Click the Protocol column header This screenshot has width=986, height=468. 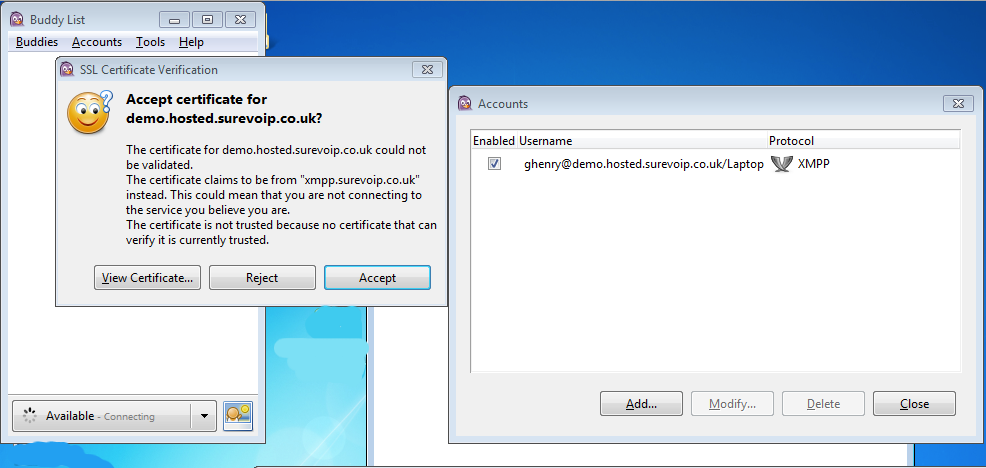864,141
